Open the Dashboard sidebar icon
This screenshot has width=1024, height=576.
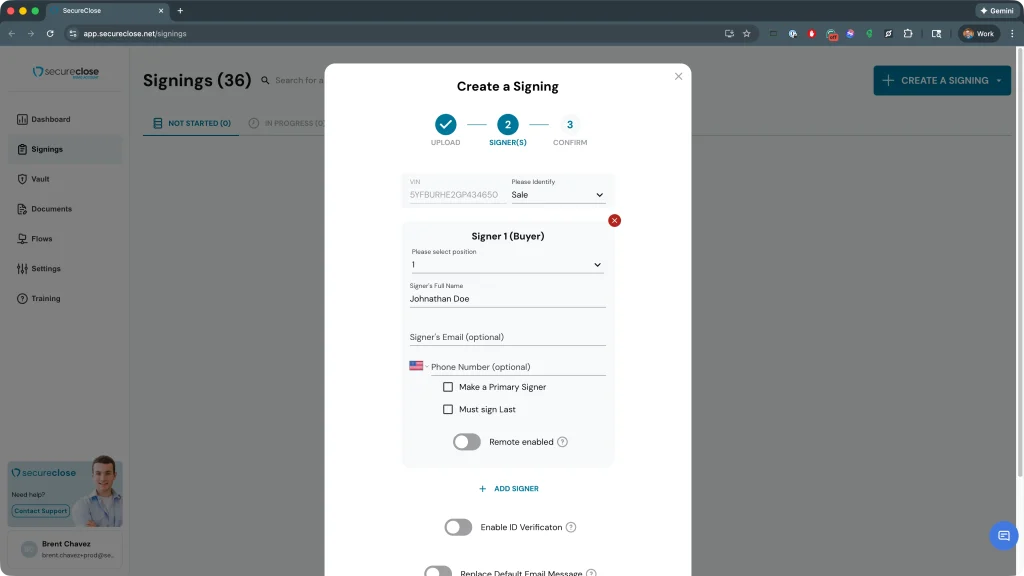tap(22, 120)
